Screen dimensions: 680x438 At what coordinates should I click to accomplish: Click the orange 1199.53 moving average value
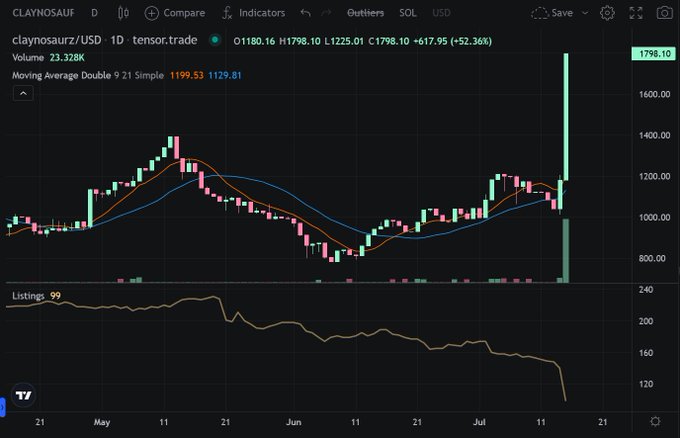[x=186, y=75]
